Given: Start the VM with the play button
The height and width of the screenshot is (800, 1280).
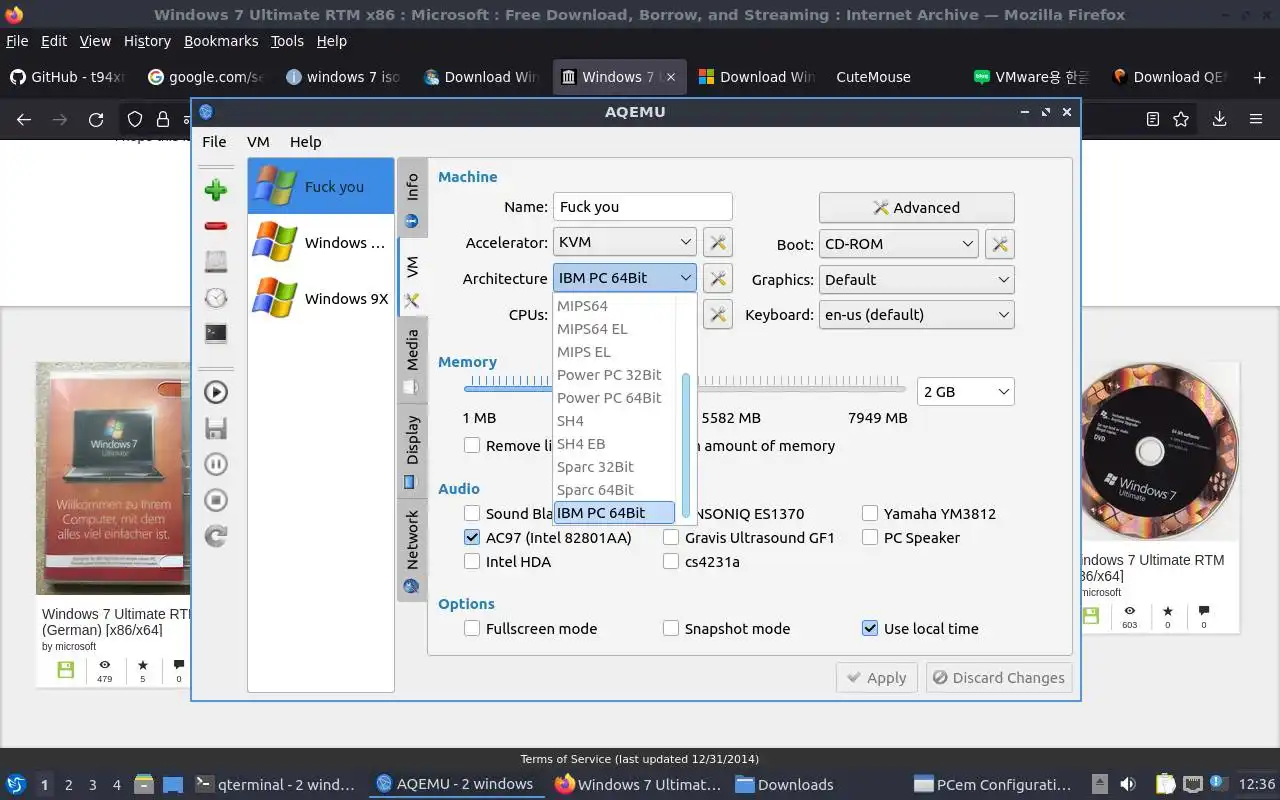Looking at the screenshot, I should (x=216, y=392).
